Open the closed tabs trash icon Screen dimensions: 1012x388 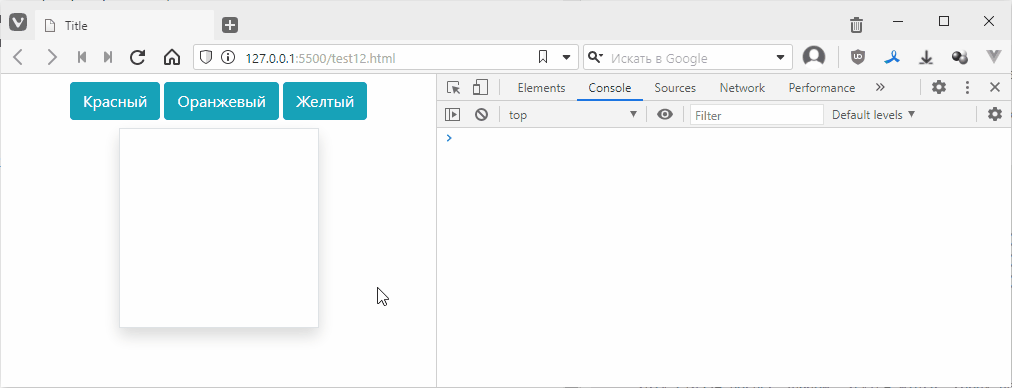point(856,25)
